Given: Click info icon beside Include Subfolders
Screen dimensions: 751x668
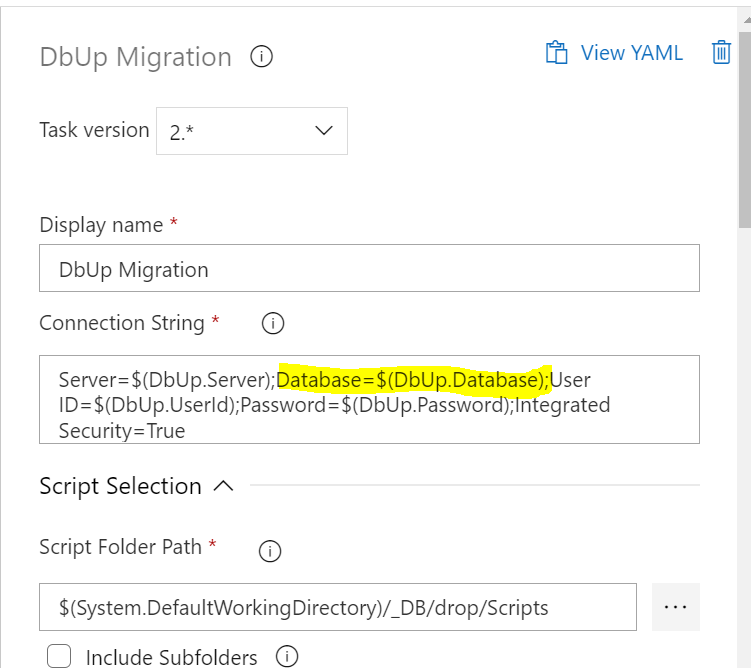Looking at the screenshot, I should [x=287, y=657].
